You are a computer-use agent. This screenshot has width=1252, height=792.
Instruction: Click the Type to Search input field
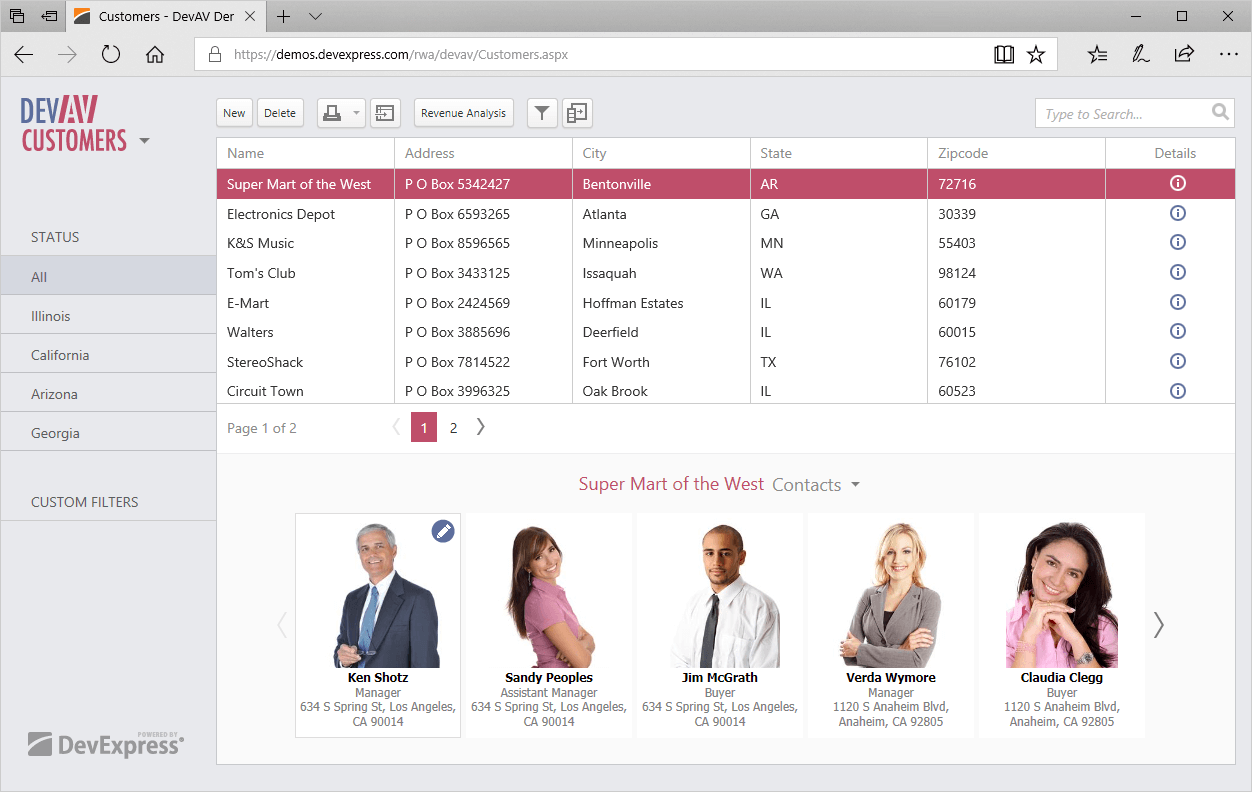[1120, 114]
